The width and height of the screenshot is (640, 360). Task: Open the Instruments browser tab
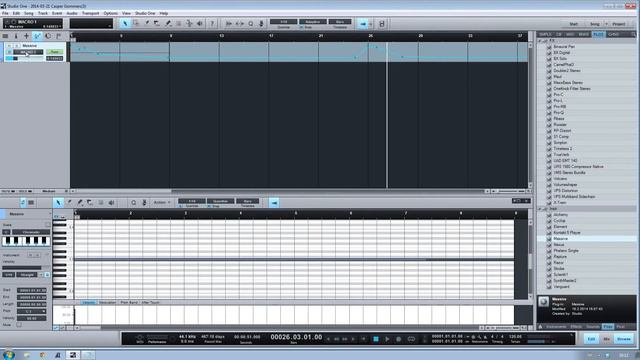click(x=556, y=327)
